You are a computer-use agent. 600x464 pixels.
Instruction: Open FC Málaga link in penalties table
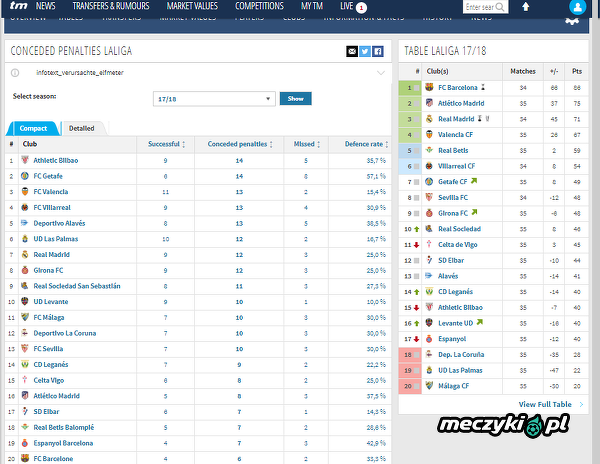click(49, 317)
